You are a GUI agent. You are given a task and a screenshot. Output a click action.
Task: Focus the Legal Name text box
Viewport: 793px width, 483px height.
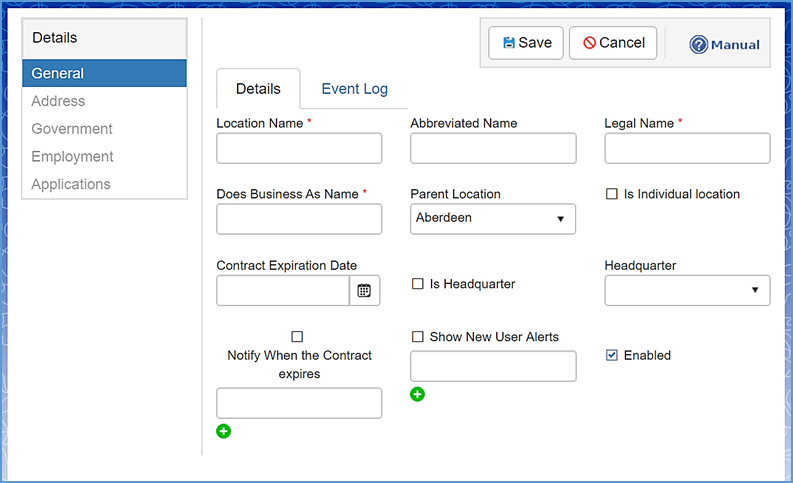coord(687,149)
